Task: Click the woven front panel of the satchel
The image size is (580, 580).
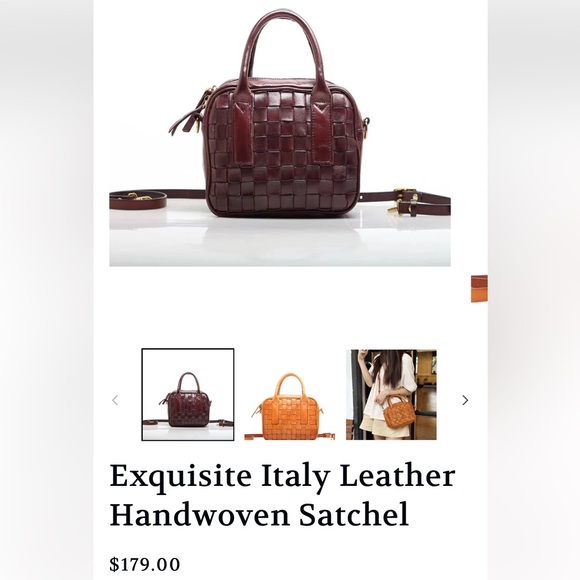Action: pyautogui.click(x=283, y=152)
